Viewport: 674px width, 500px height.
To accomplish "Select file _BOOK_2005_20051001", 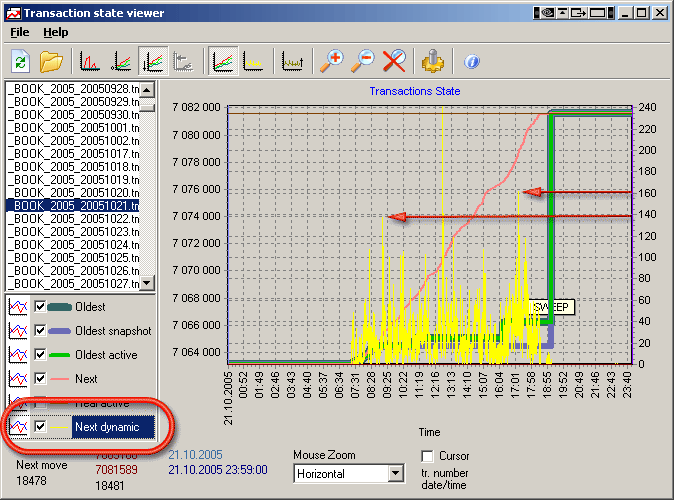I will pos(73,127).
